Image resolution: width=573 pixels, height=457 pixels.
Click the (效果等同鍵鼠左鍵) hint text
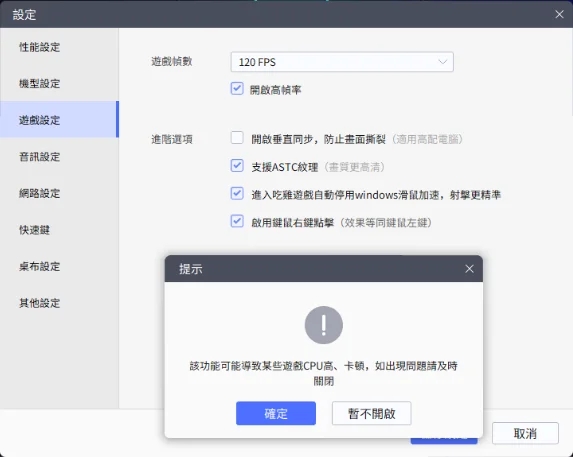tap(386, 222)
